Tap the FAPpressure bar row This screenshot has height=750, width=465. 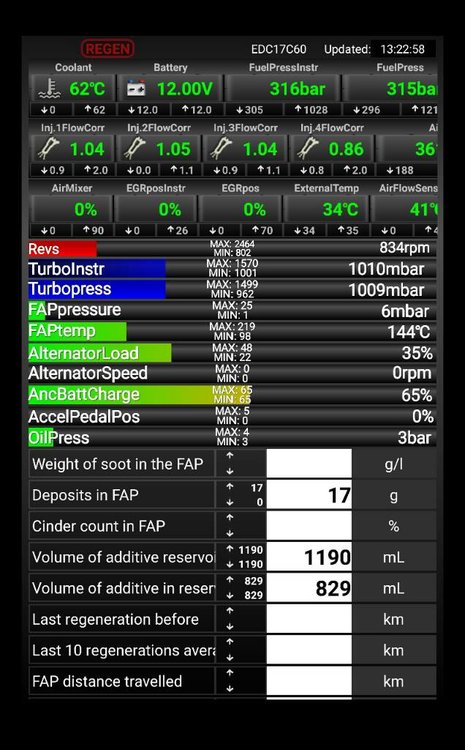(x=232, y=310)
